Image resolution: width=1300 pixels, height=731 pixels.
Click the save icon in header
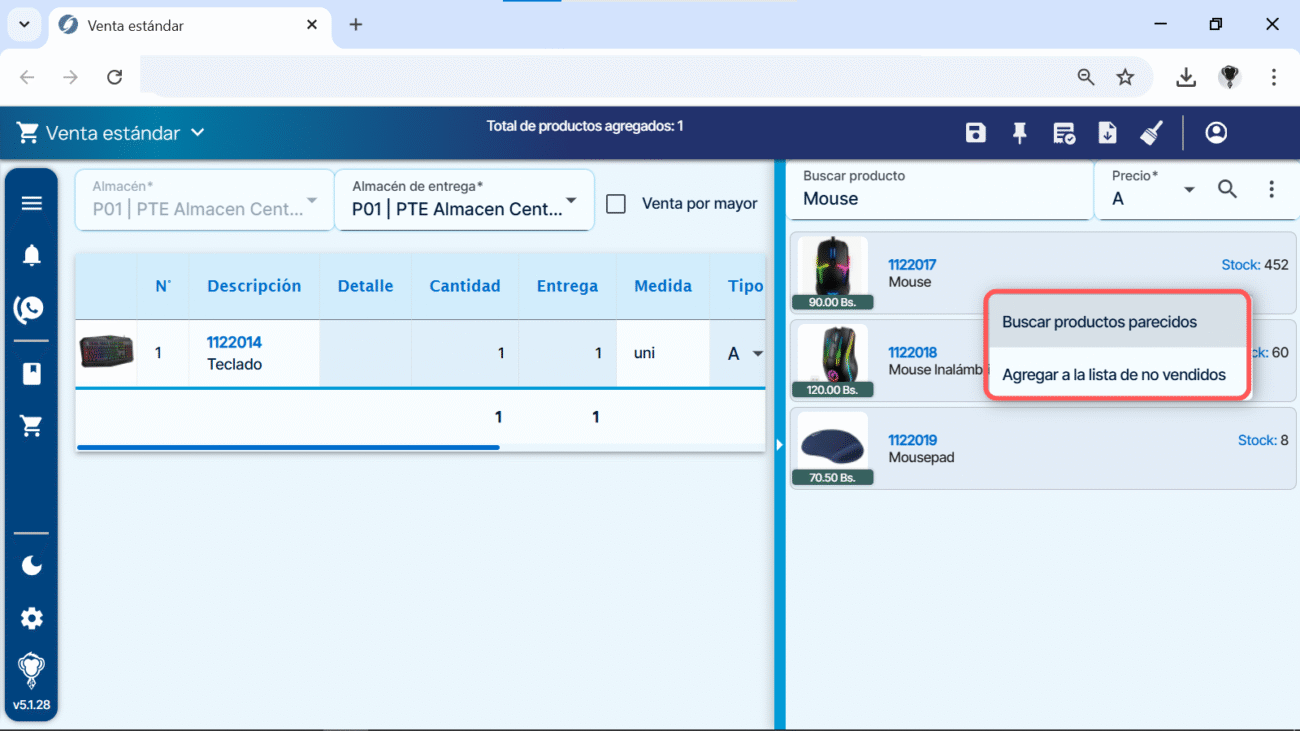click(976, 133)
